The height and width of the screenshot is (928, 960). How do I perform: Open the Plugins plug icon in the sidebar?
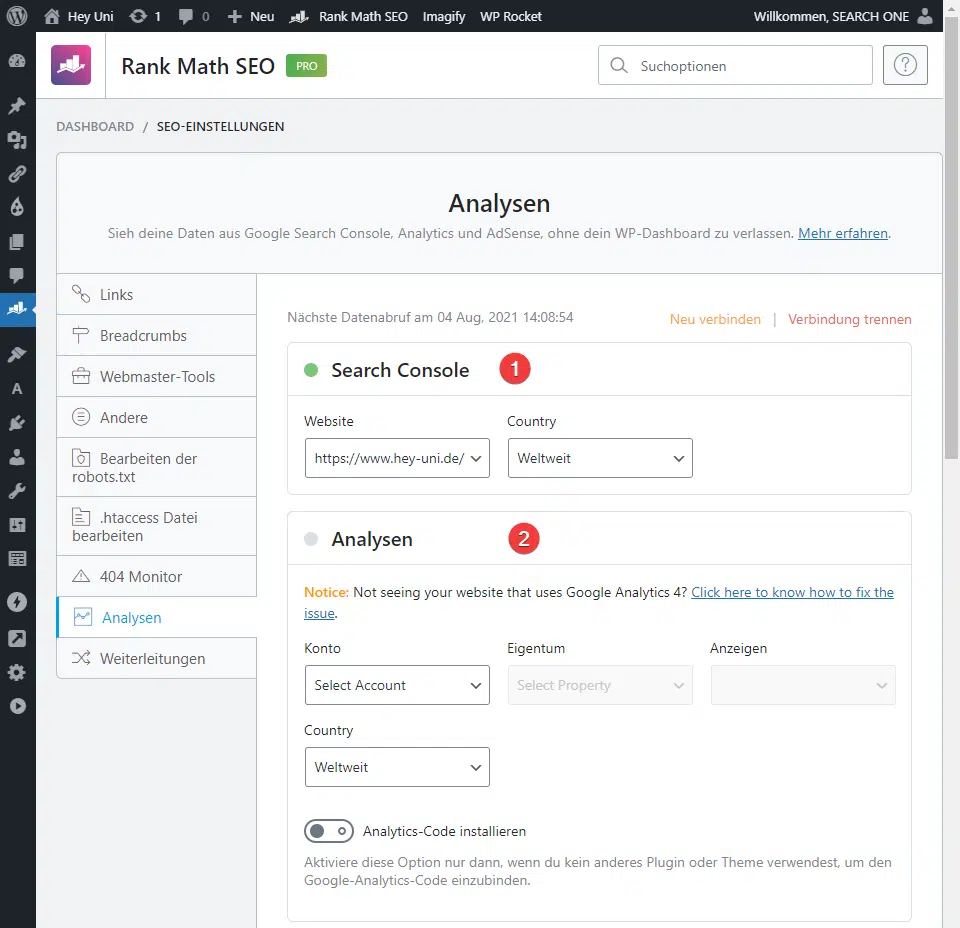pos(18,423)
